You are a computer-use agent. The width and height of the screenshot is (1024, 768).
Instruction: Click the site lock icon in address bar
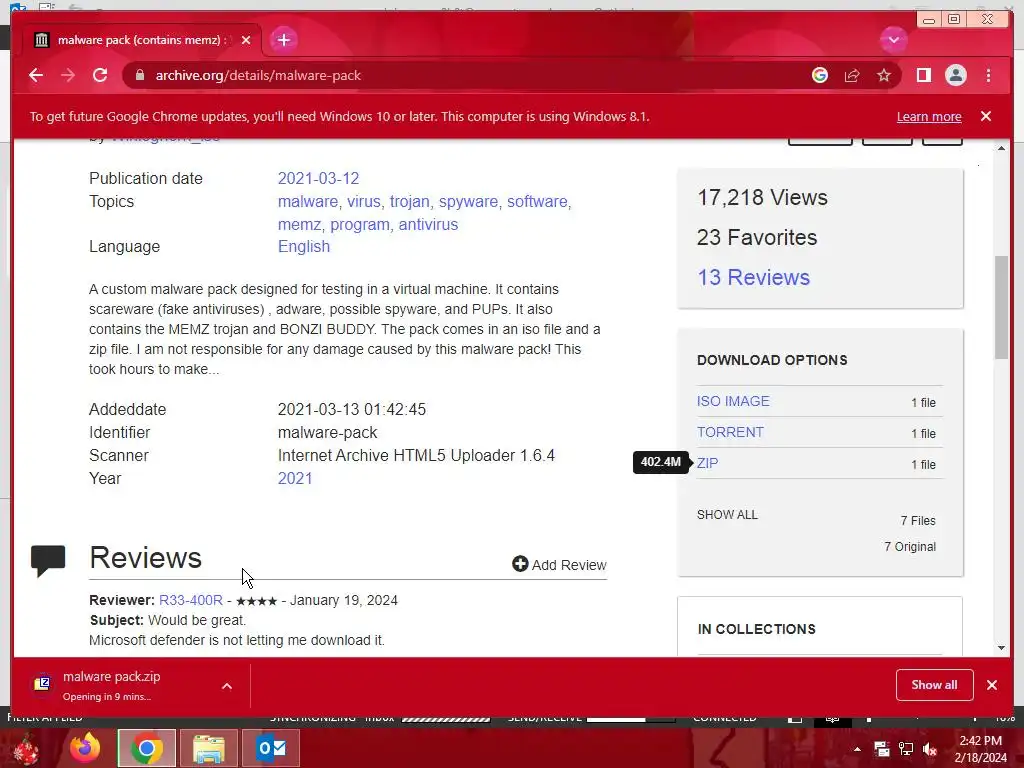pos(139,75)
